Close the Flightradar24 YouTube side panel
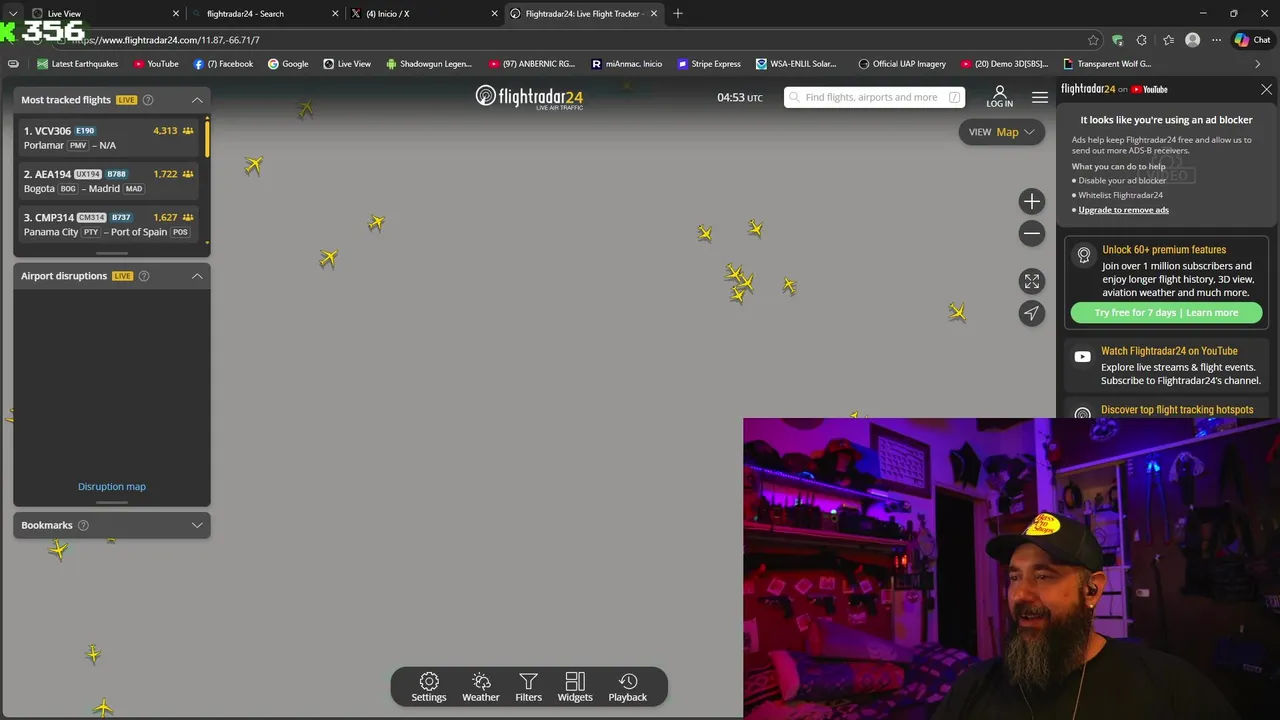 pos(1266,89)
